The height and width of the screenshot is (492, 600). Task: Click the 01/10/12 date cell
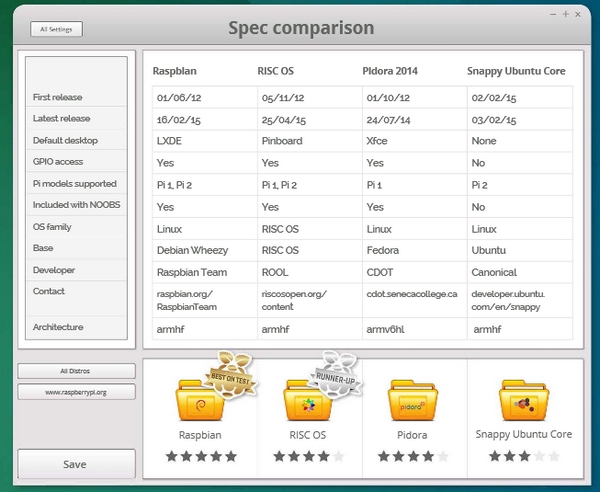[415, 98]
